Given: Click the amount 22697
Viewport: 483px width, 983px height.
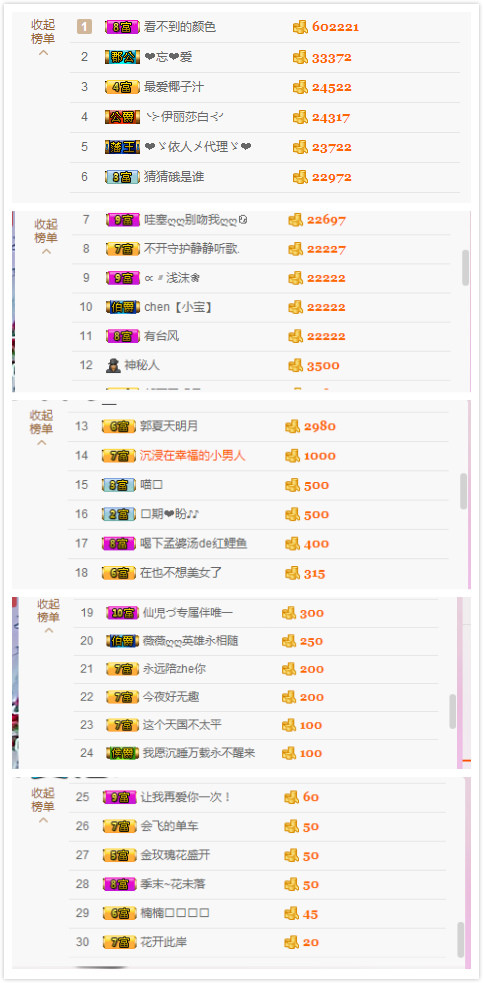Looking at the screenshot, I should (326, 220).
